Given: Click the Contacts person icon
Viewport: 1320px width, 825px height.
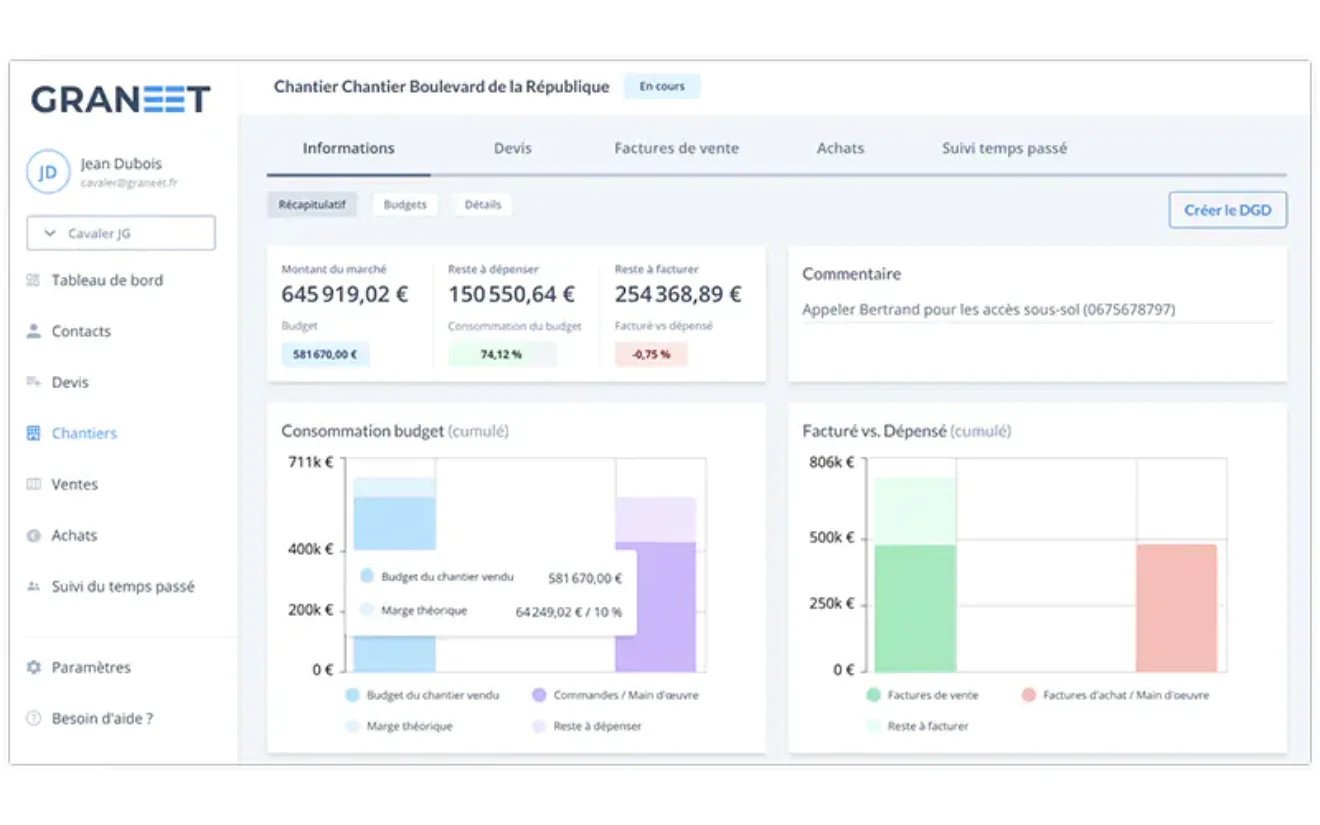Looking at the screenshot, I should tap(33, 331).
